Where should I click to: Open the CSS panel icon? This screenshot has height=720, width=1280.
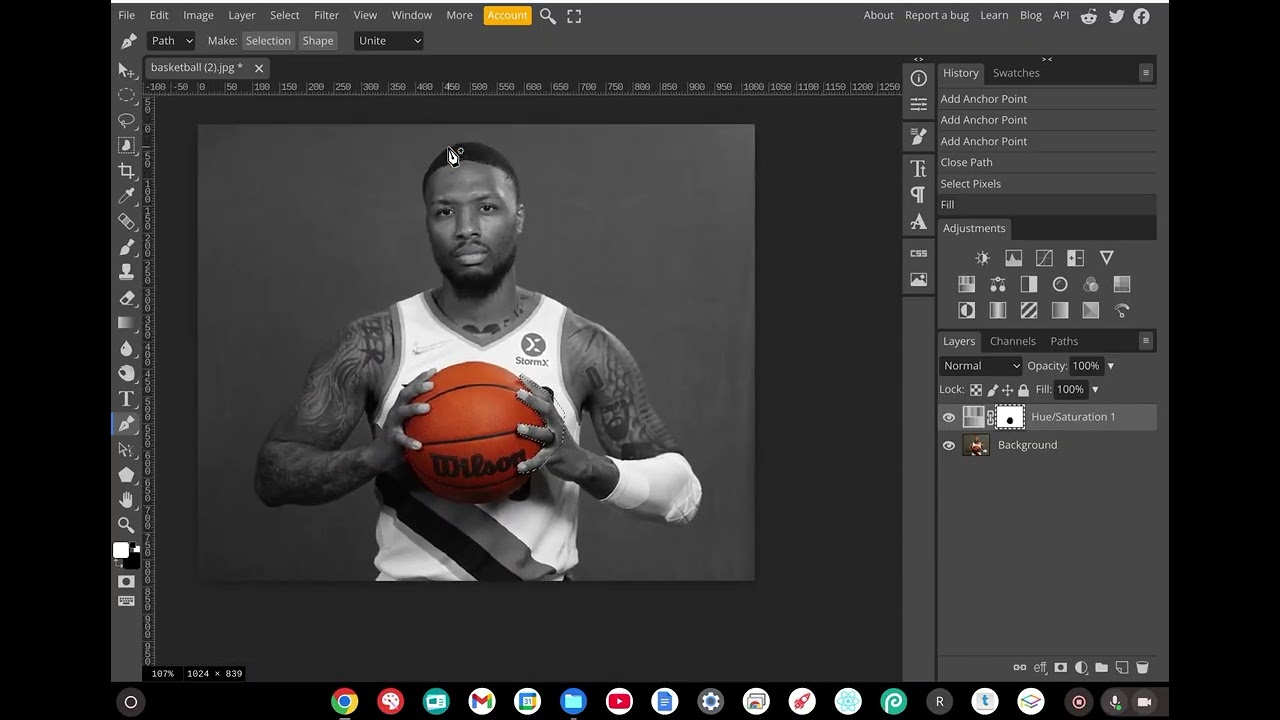click(x=918, y=254)
